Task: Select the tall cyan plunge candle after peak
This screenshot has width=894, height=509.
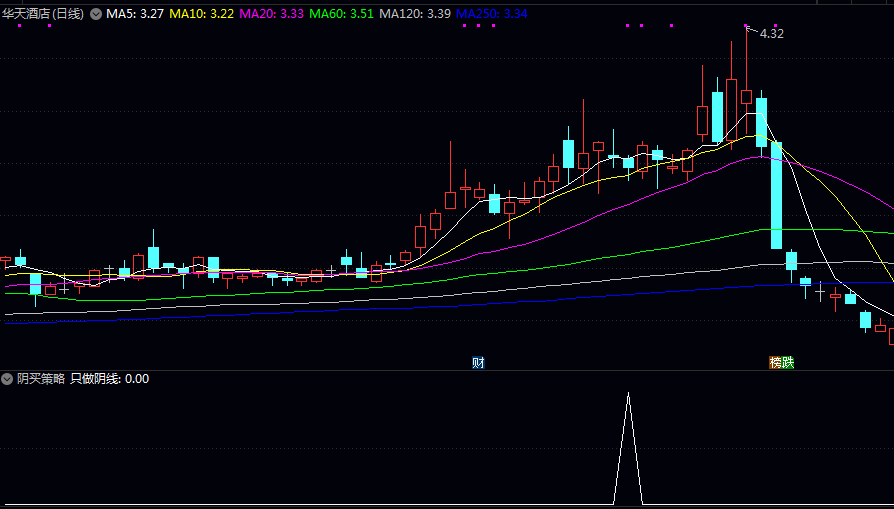Action: pyautogui.click(x=776, y=195)
